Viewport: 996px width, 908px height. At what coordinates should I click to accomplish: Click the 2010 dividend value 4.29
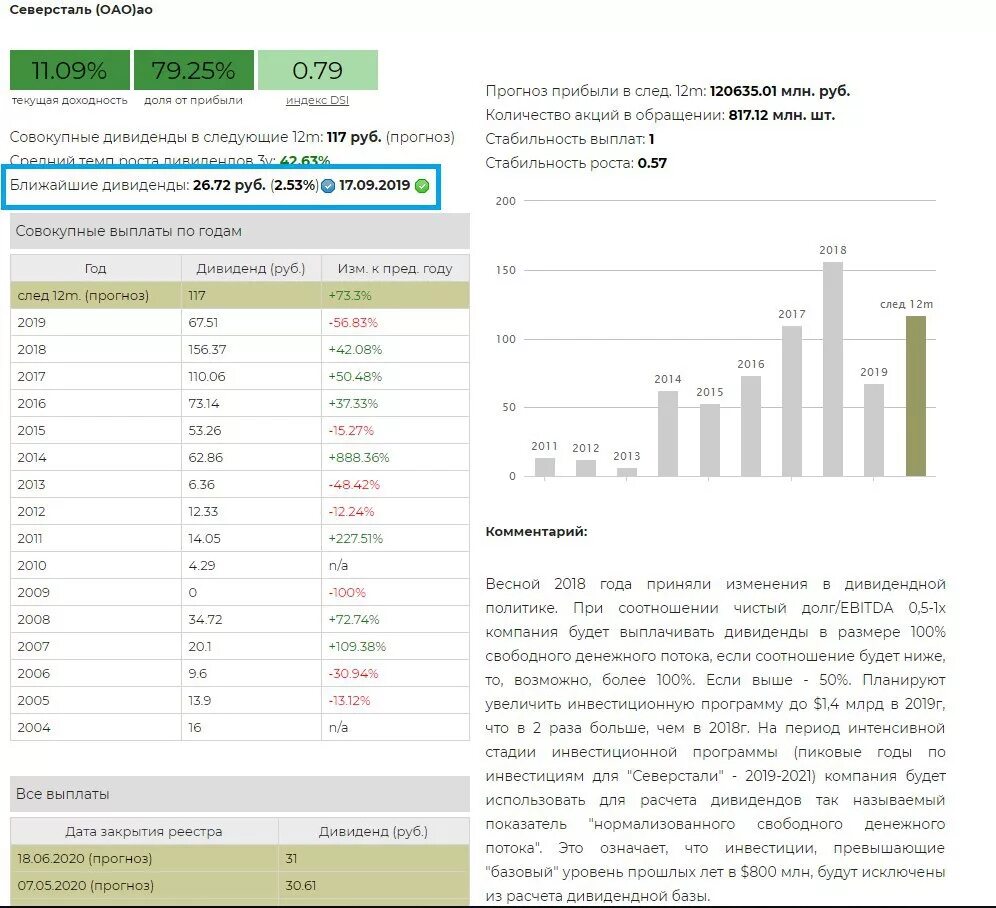[x=201, y=566]
